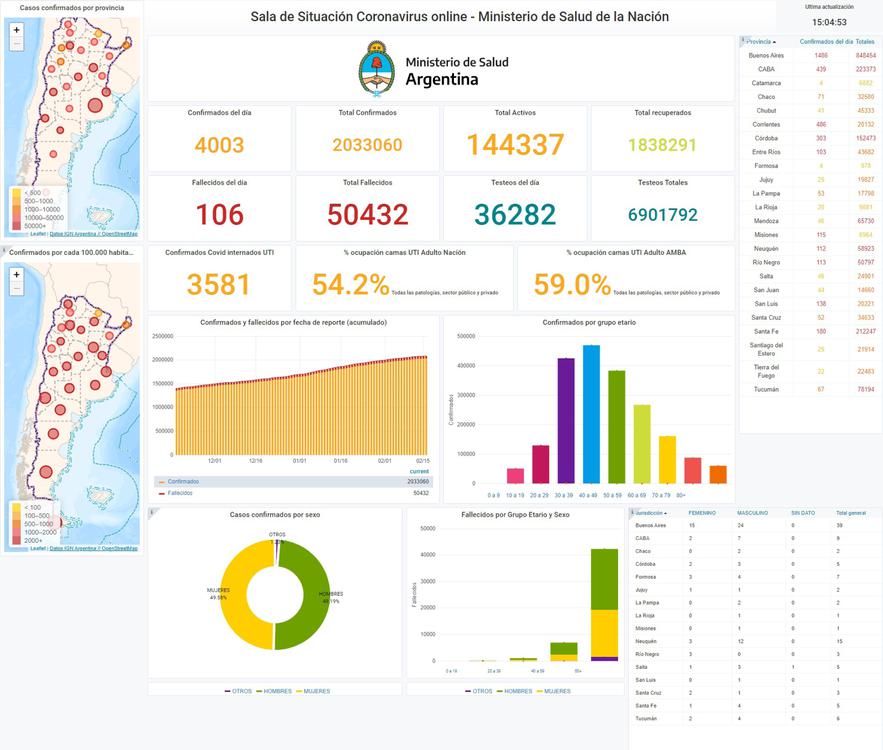883x750 pixels.
Task: Zoom in on Casos confirmados por provincia map
Action: 17,30
